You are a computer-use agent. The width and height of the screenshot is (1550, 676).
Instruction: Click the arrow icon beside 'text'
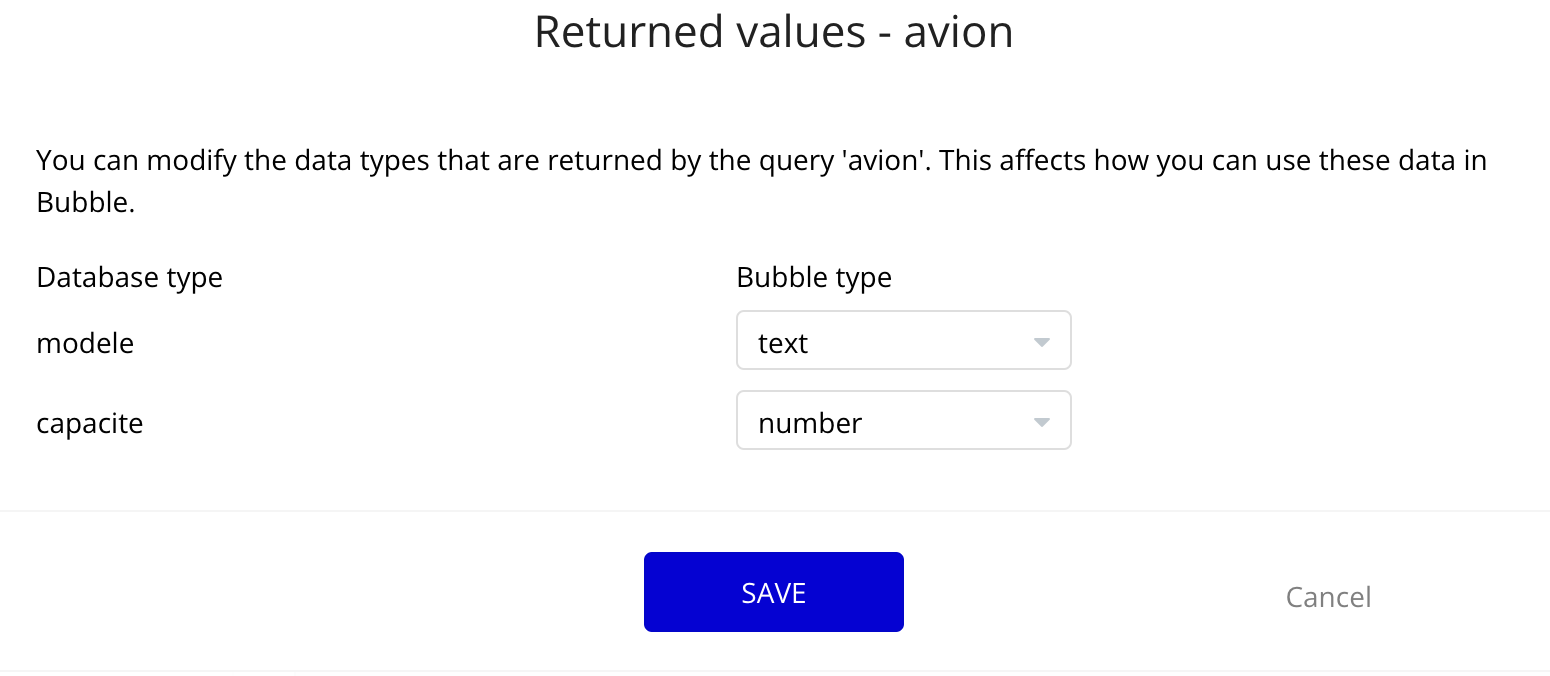click(x=1041, y=342)
